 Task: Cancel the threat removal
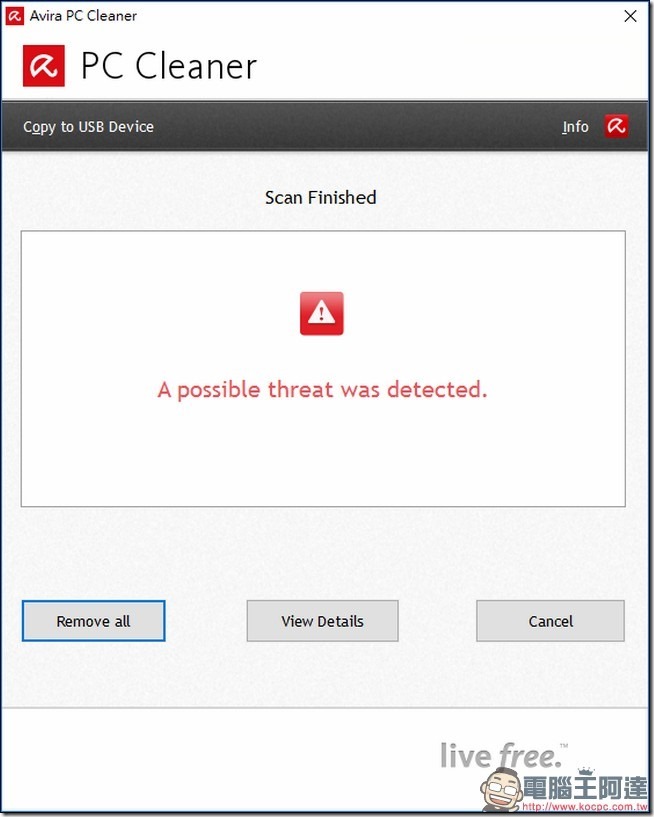click(550, 621)
